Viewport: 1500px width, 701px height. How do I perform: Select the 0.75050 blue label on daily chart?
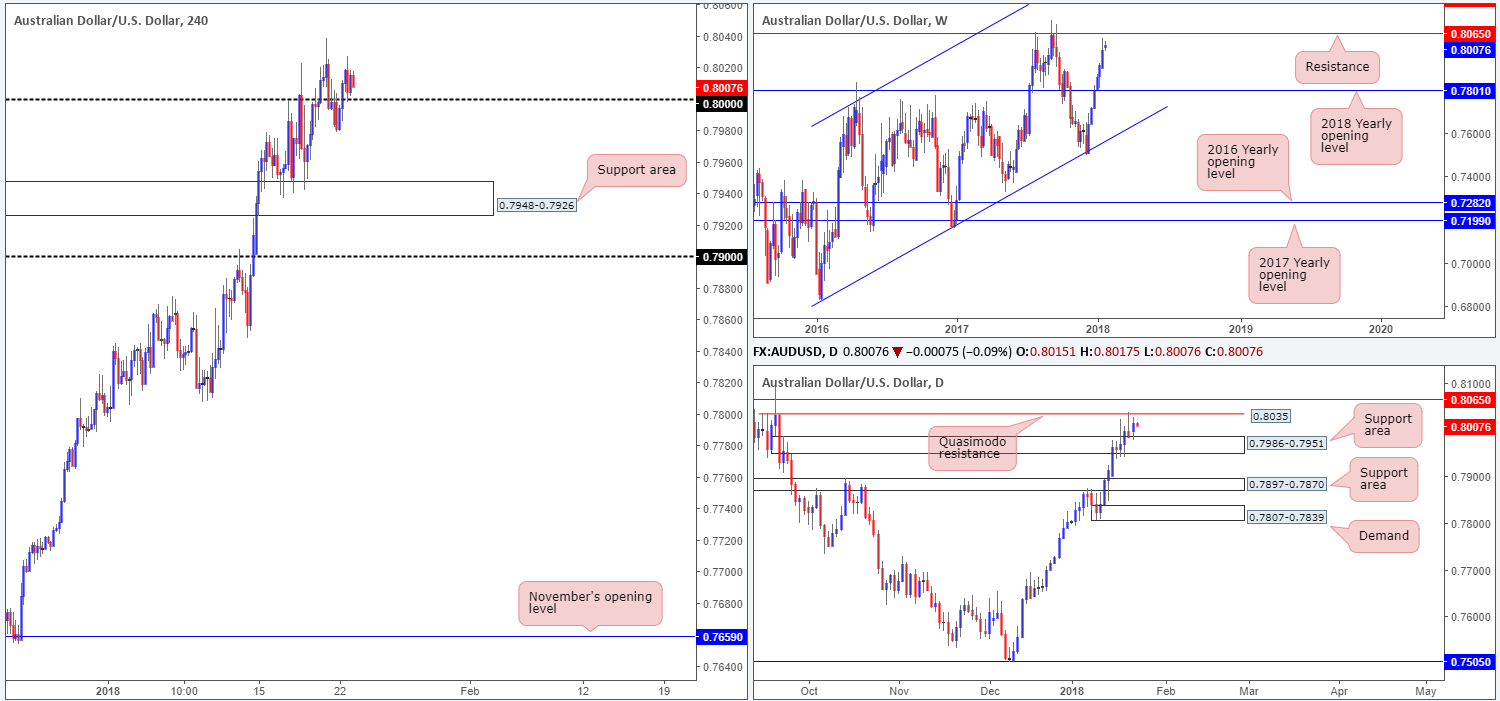[x=1471, y=661]
